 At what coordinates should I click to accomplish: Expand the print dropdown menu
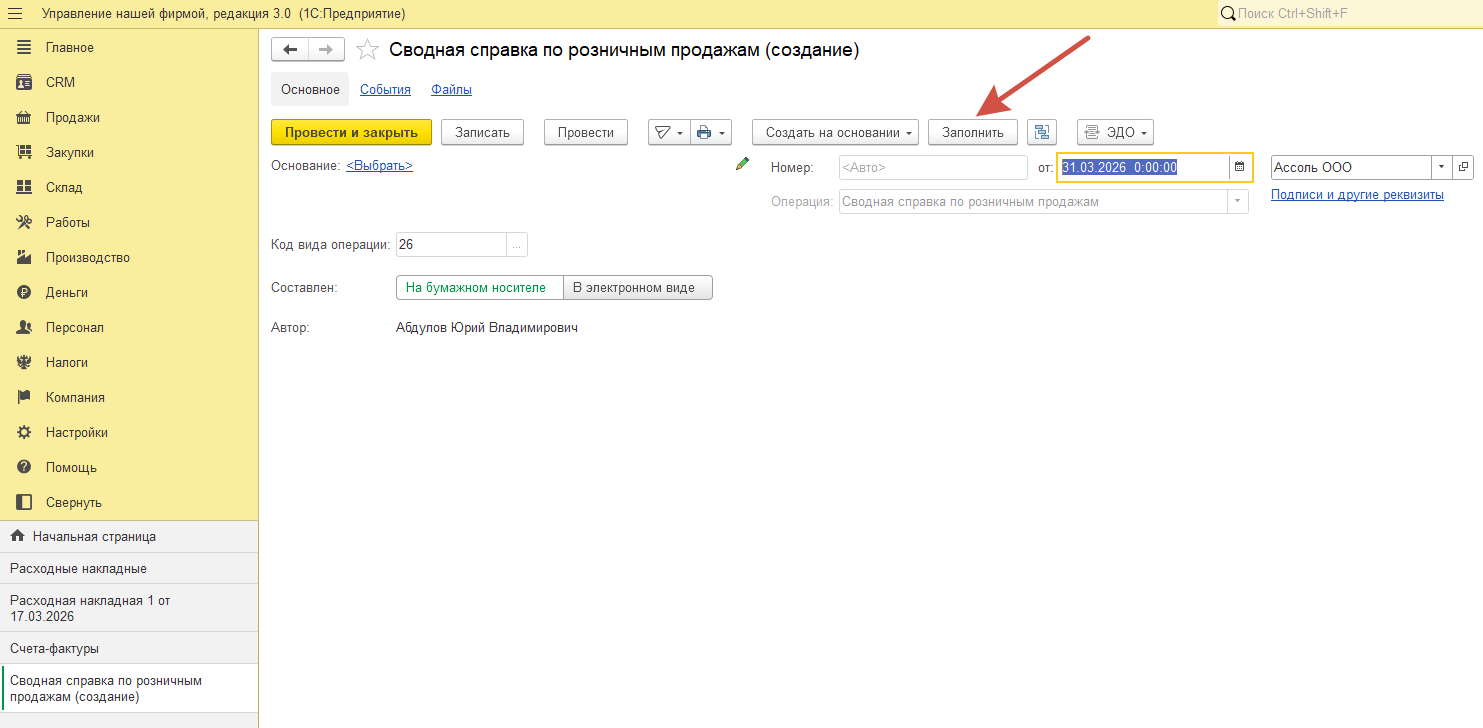pos(712,132)
